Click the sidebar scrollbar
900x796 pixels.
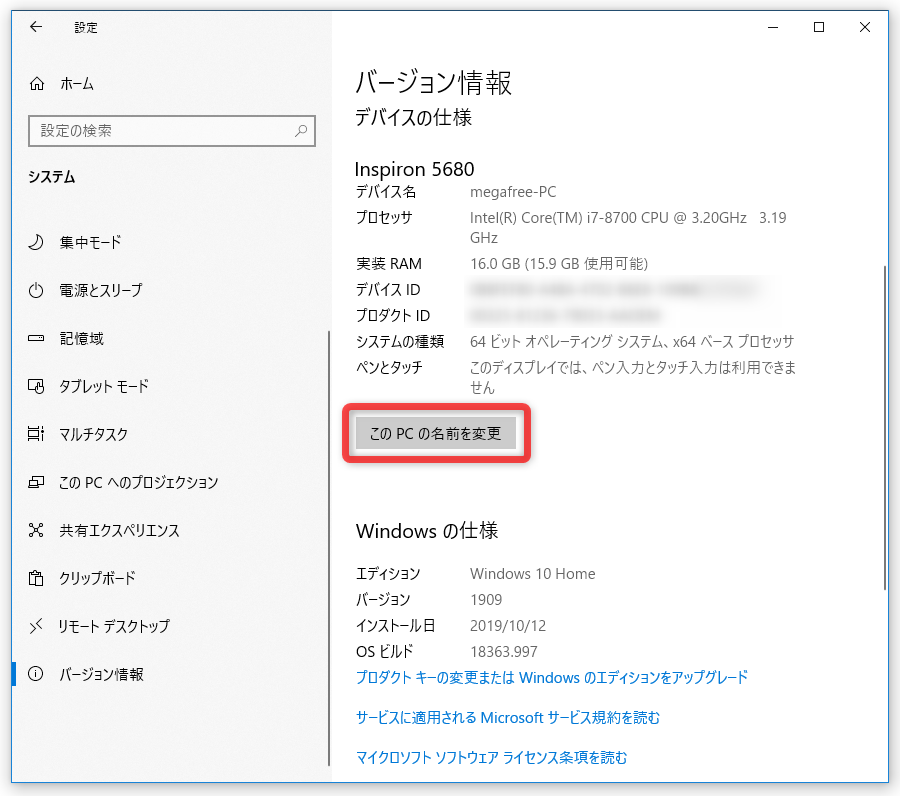[329, 548]
